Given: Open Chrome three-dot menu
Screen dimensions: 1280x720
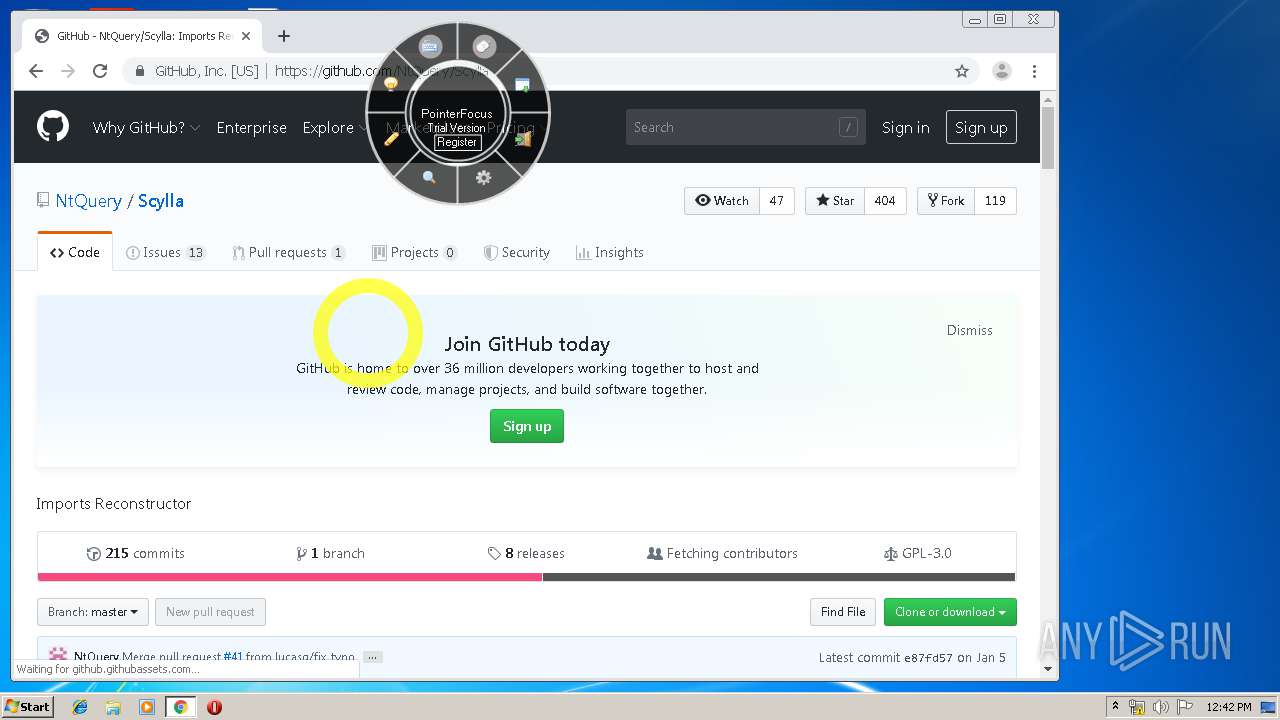Looking at the screenshot, I should click(1034, 71).
